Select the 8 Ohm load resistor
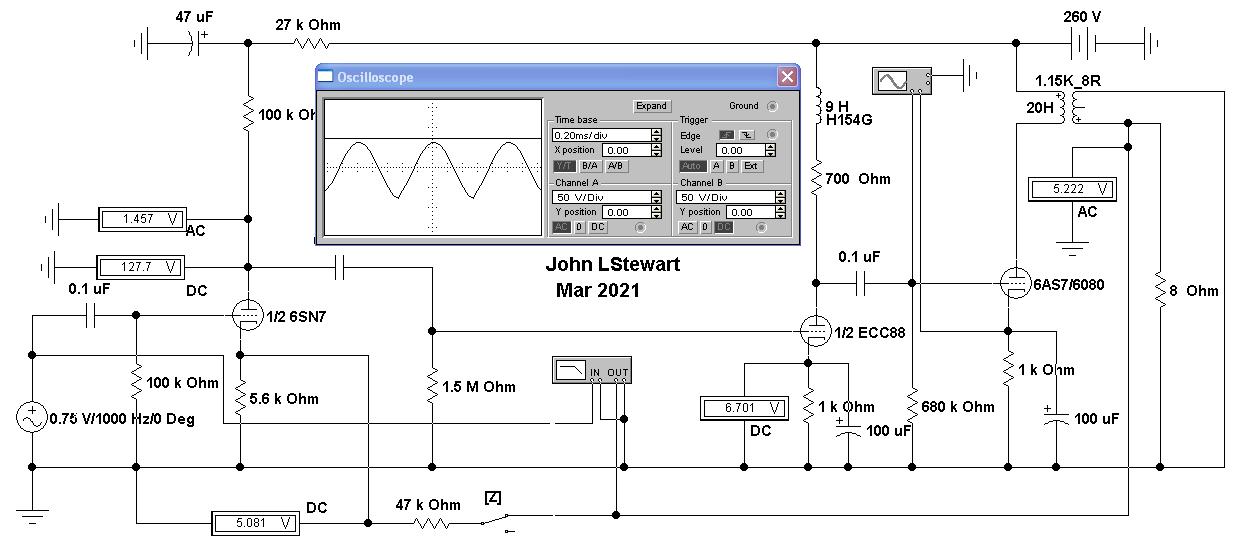Viewport: 1240px width, 544px height. [1159, 290]
